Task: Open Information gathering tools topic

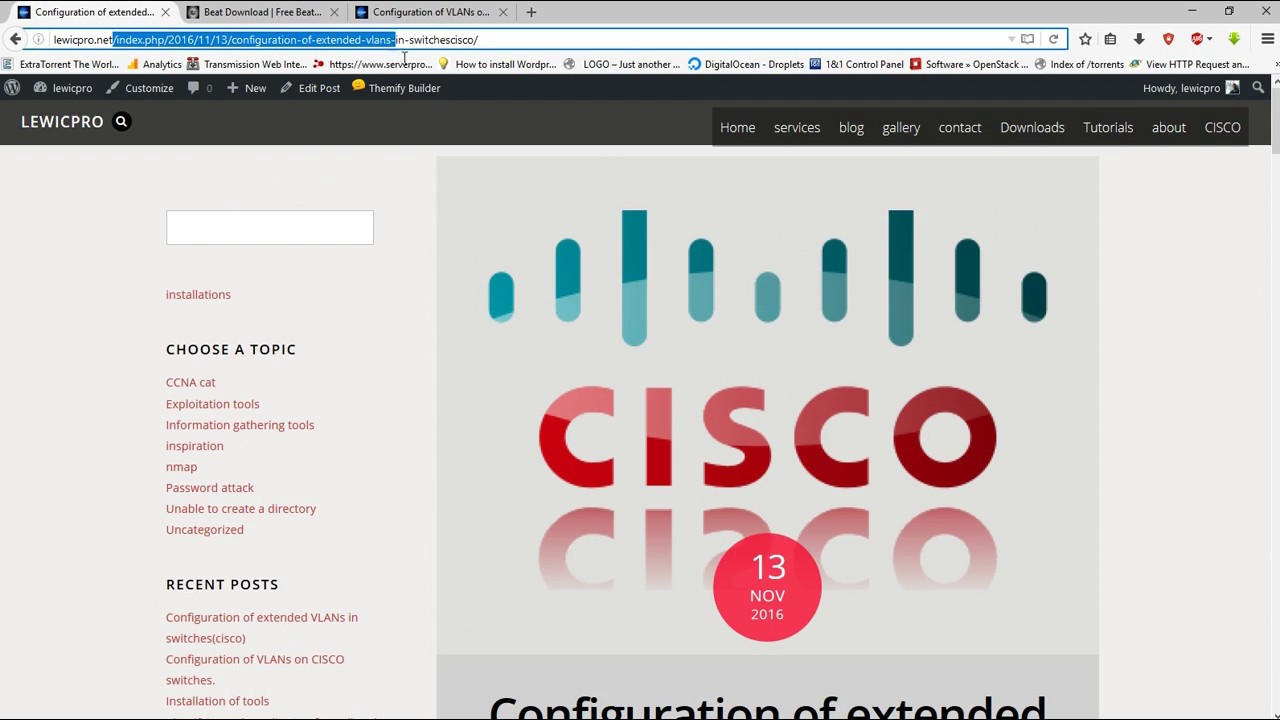Action: coord(240,425)
